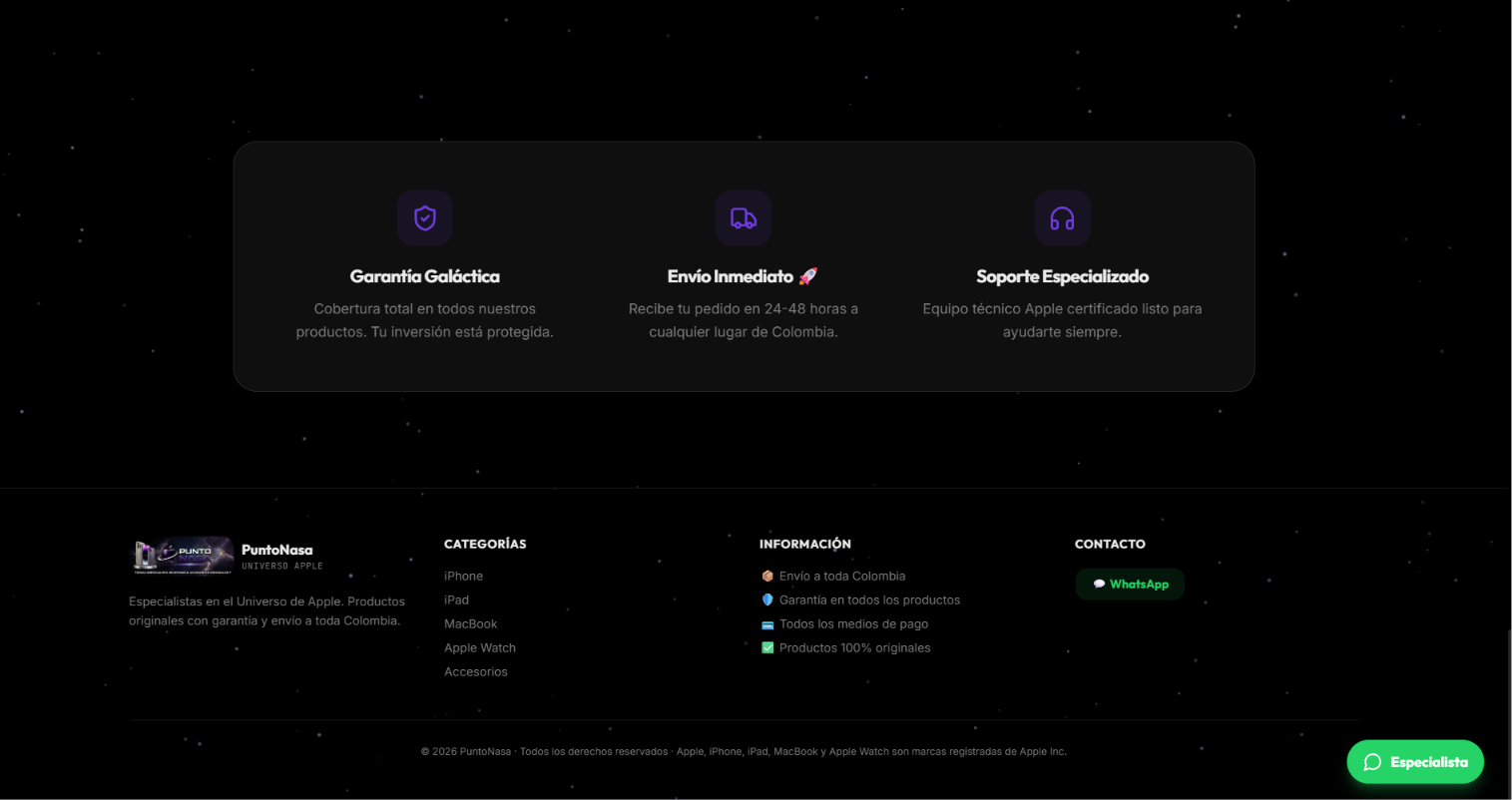This screenshot has height=800, width=1512.
Task: Open the iPhone category link
Action: click(x=463, y=576)
